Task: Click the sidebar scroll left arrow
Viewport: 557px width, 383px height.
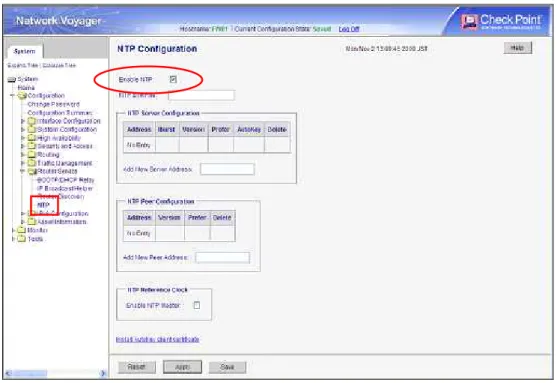Action: tap(9, 373)
